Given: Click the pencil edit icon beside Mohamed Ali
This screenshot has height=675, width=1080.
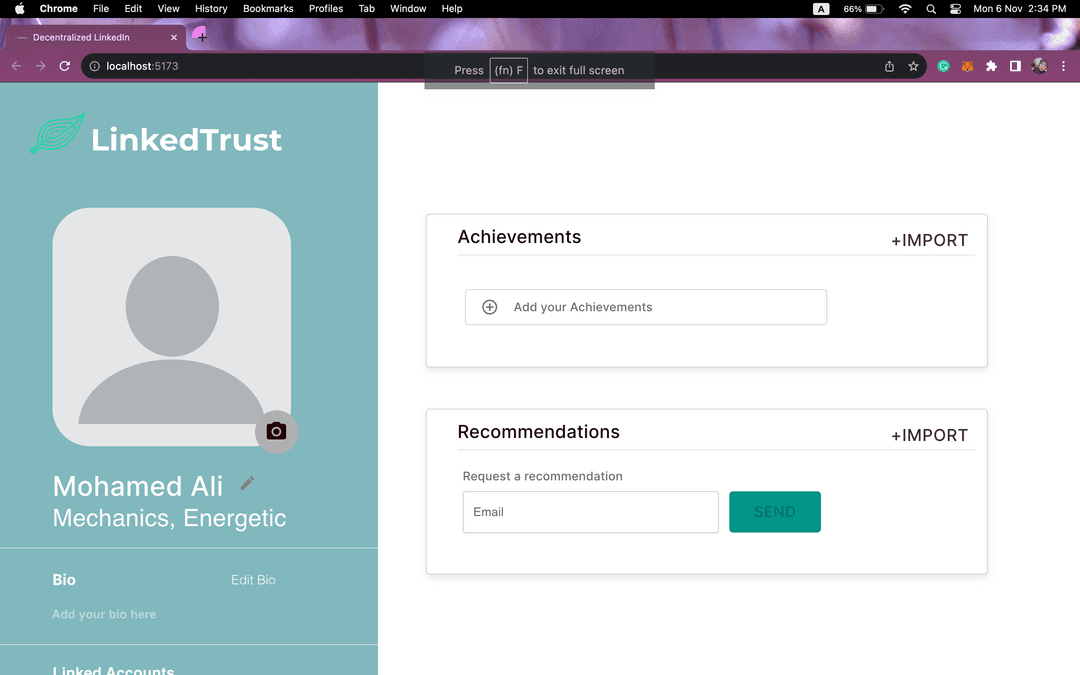Looking at the screenshot, I should 247,484.
